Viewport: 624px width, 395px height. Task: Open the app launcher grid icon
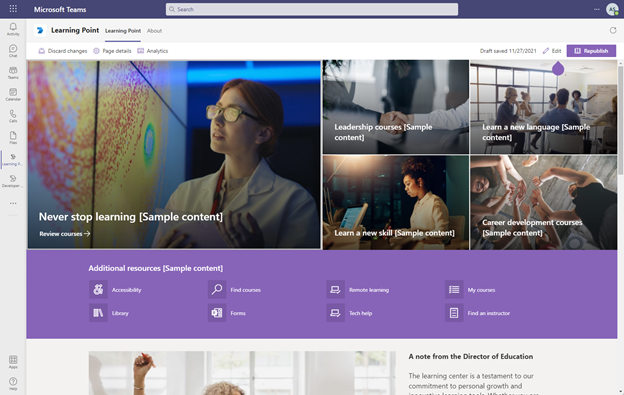tap(13, 9)
